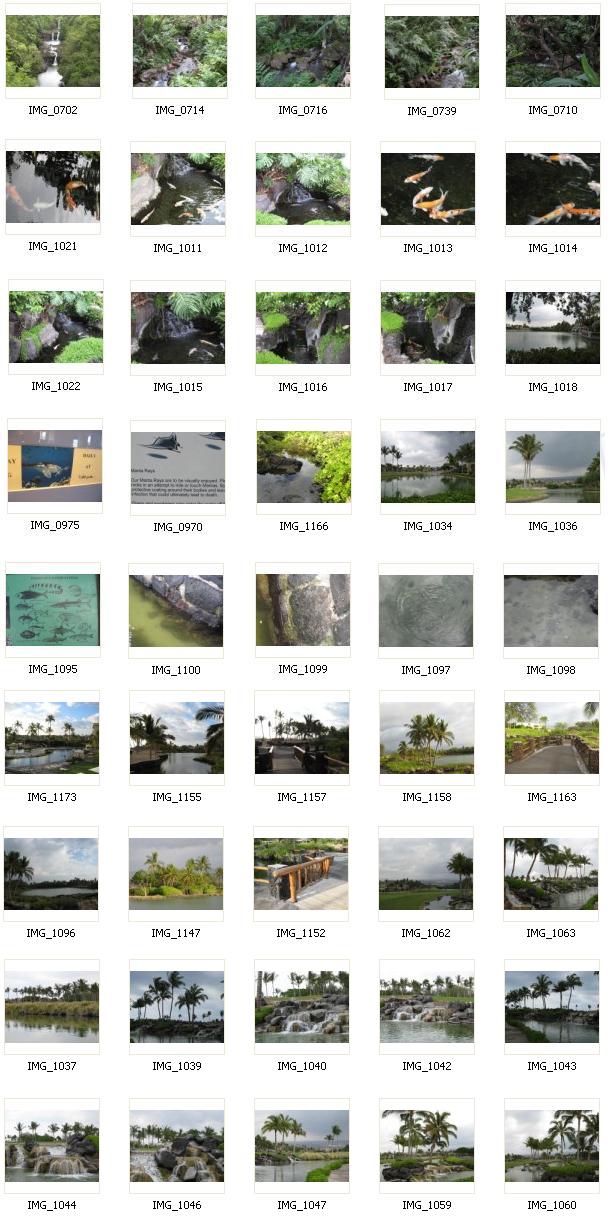Open the IMG_1060 palm trees photo
This screenshot has height=1225, width=611.
pos(551,1146)
